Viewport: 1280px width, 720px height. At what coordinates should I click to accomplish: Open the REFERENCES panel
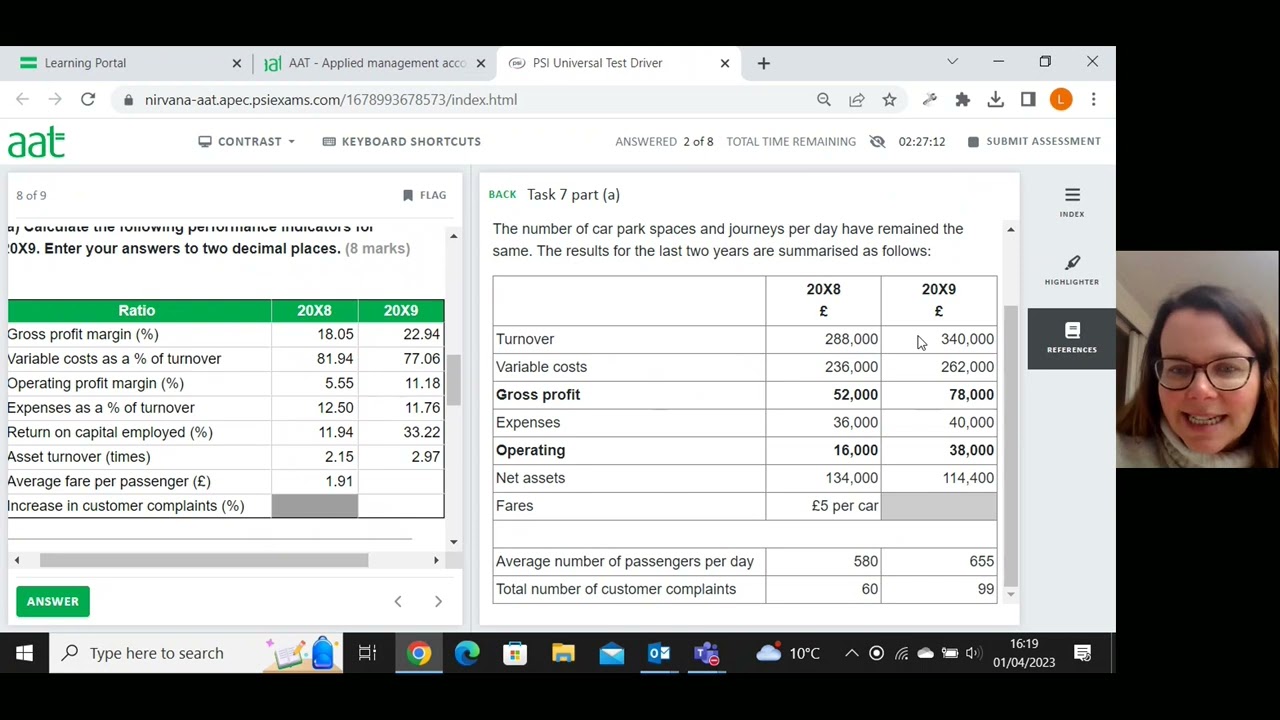1072,338
